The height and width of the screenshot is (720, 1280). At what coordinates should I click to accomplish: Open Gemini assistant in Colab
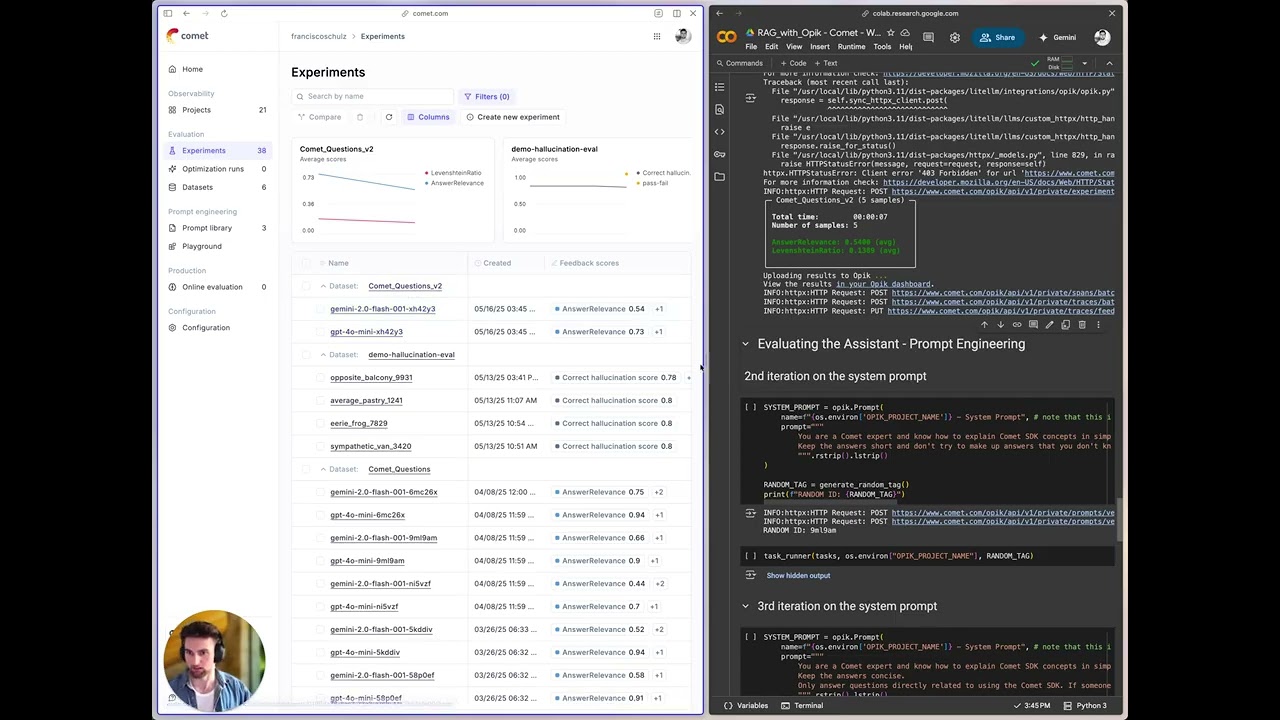[x=1058, y=38]
